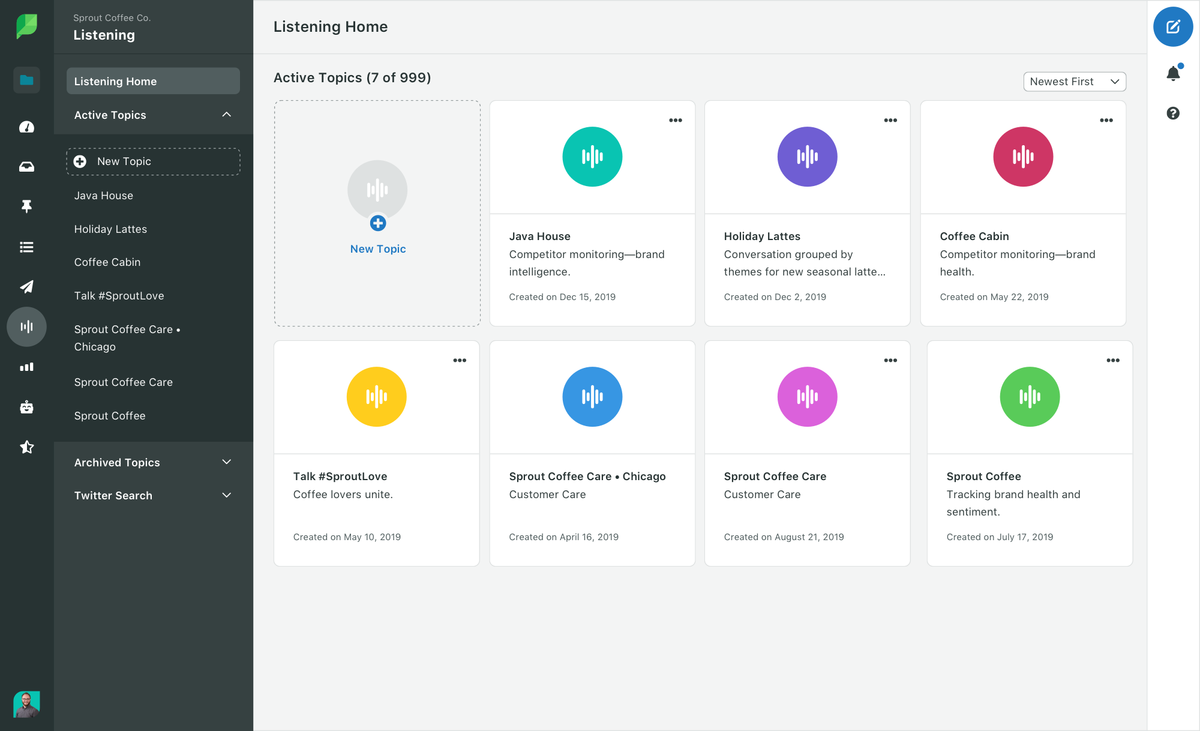Open Talk #SproutLove card options menu
The width and height of the screenshot is (1200, 731).
[x=459, y=361]
